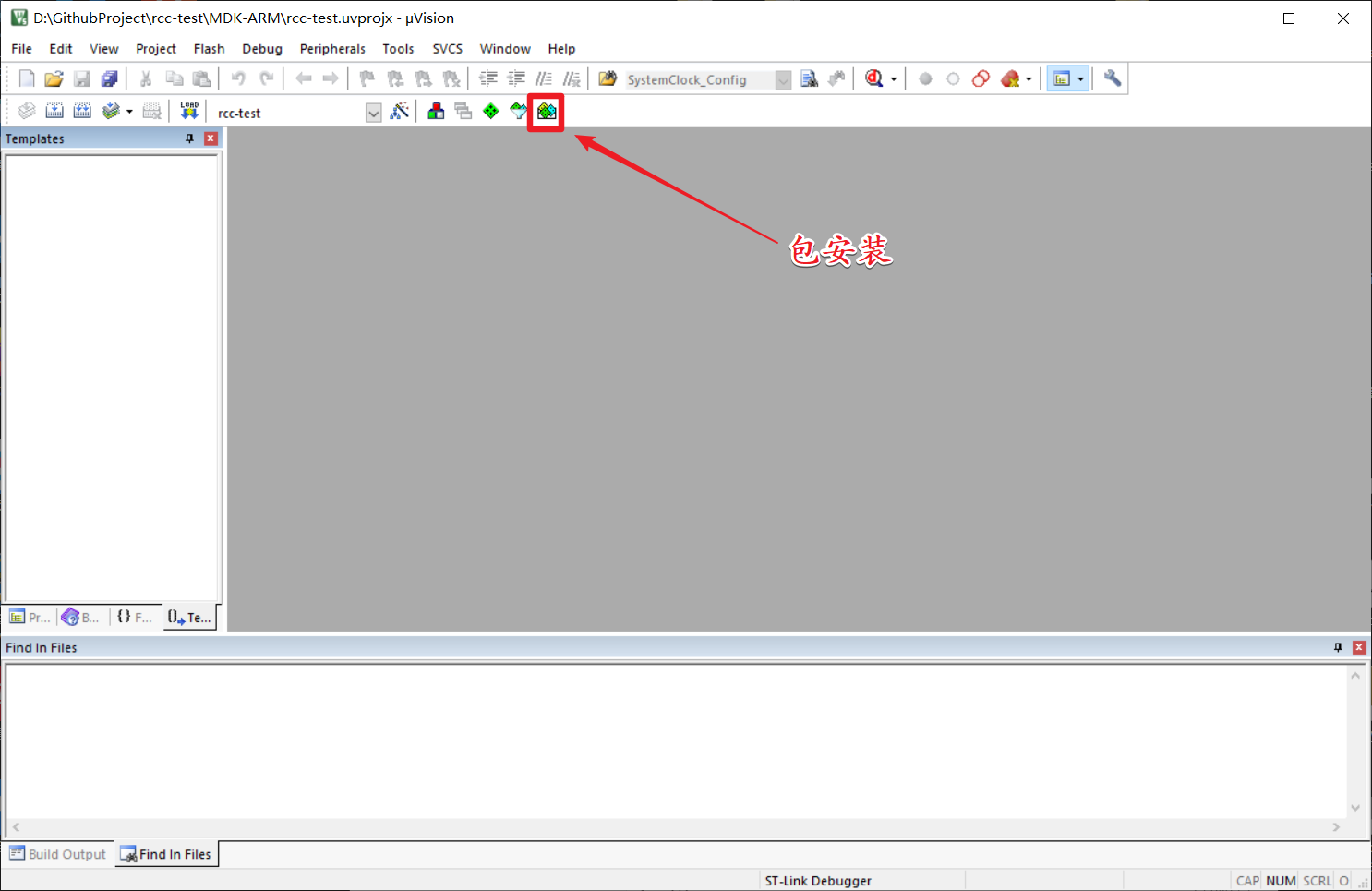Click the Find In Files scroll-down arrow
Image resolution: width=1372 pixels, height=891 pixels.
1355,808
